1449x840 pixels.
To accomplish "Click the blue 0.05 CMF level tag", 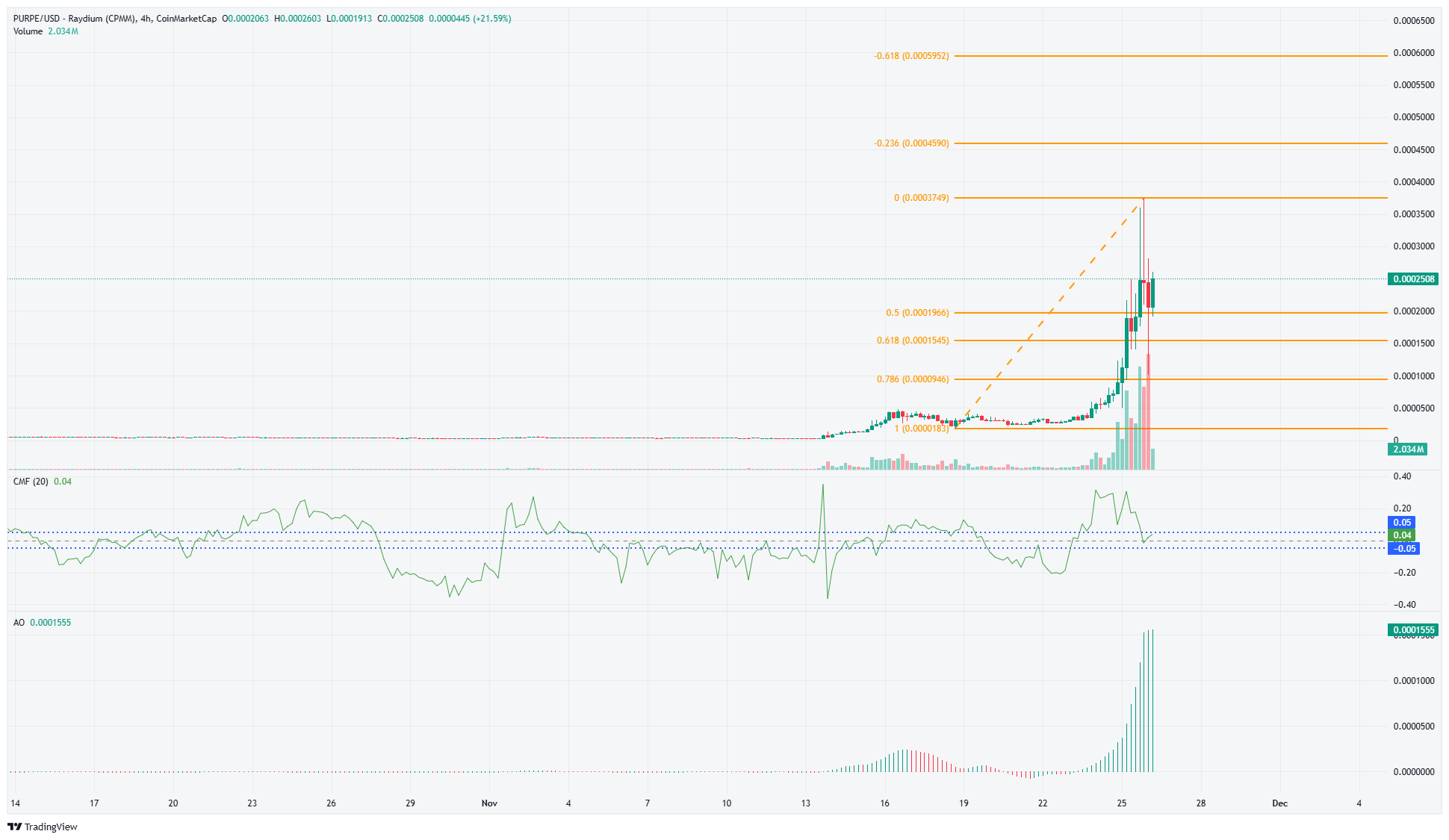I will click(x=1402, y=523).
